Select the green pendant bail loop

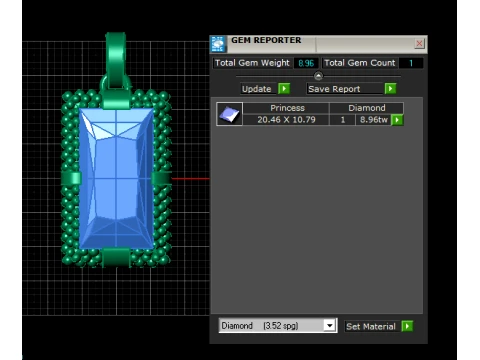point(116,60)
